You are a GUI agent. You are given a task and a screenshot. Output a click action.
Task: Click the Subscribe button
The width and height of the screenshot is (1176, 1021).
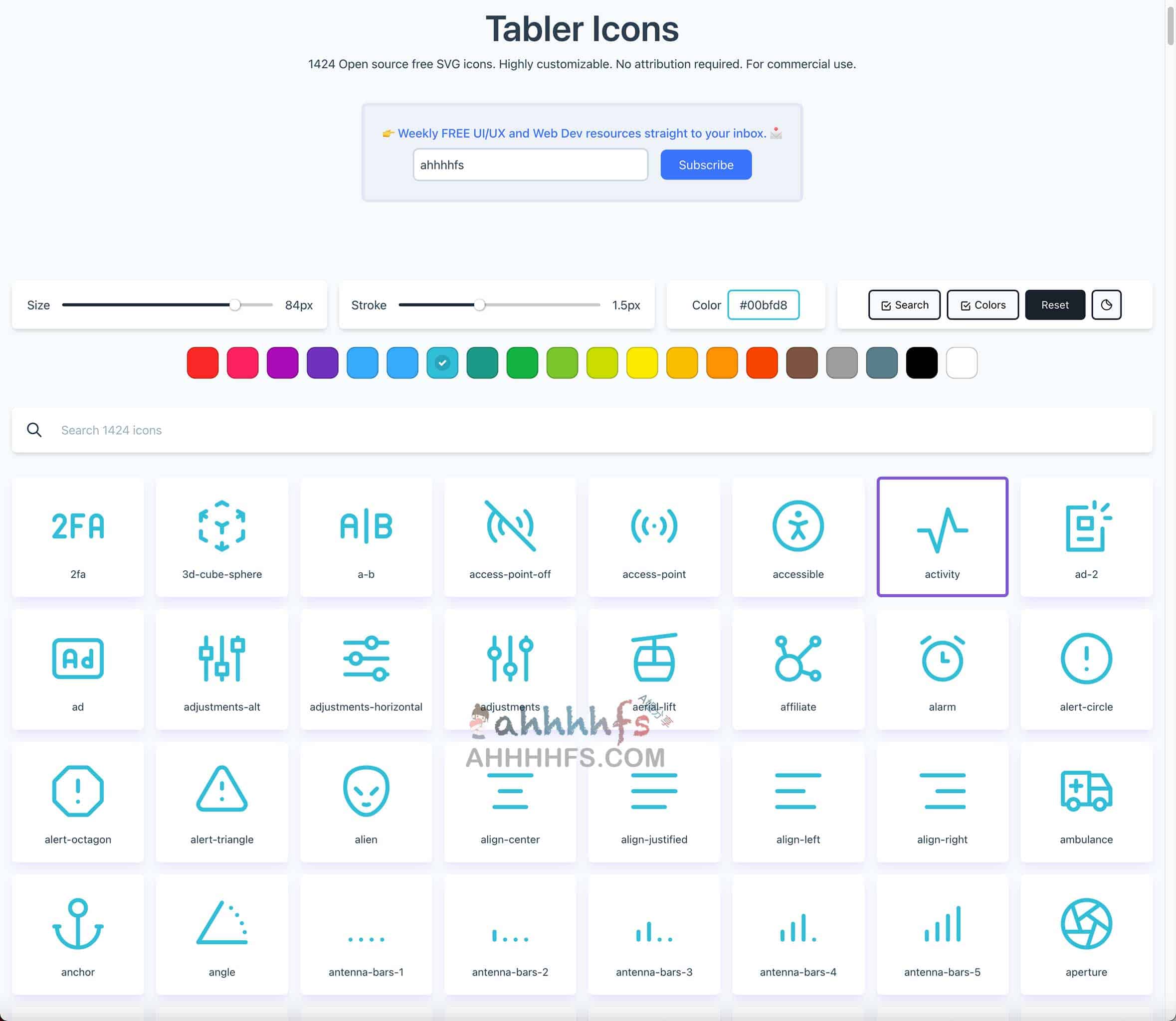(x=705, y=164)
